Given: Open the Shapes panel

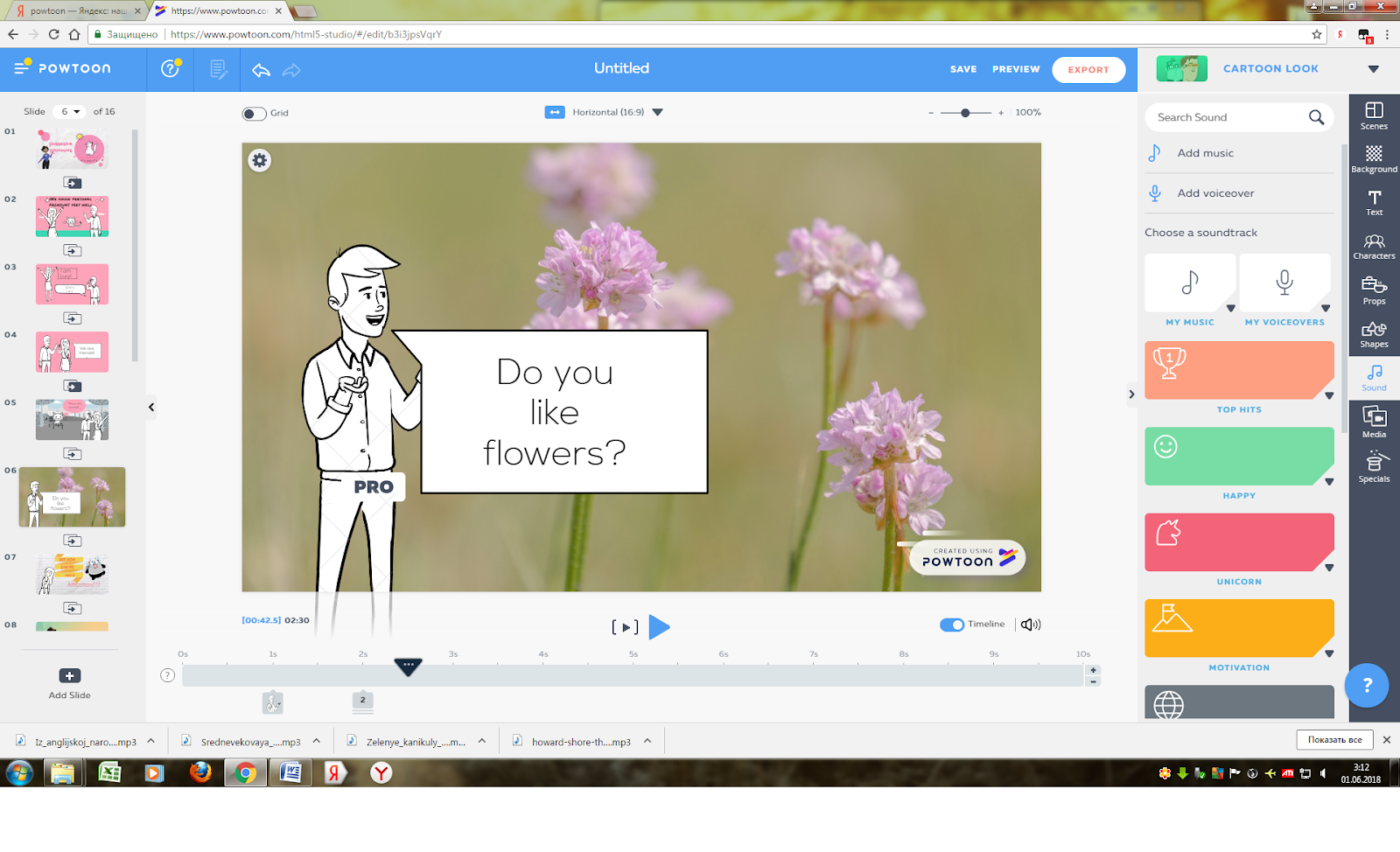Looking at the screenshot, I should pyautogui.click(x=1375, y=335).
